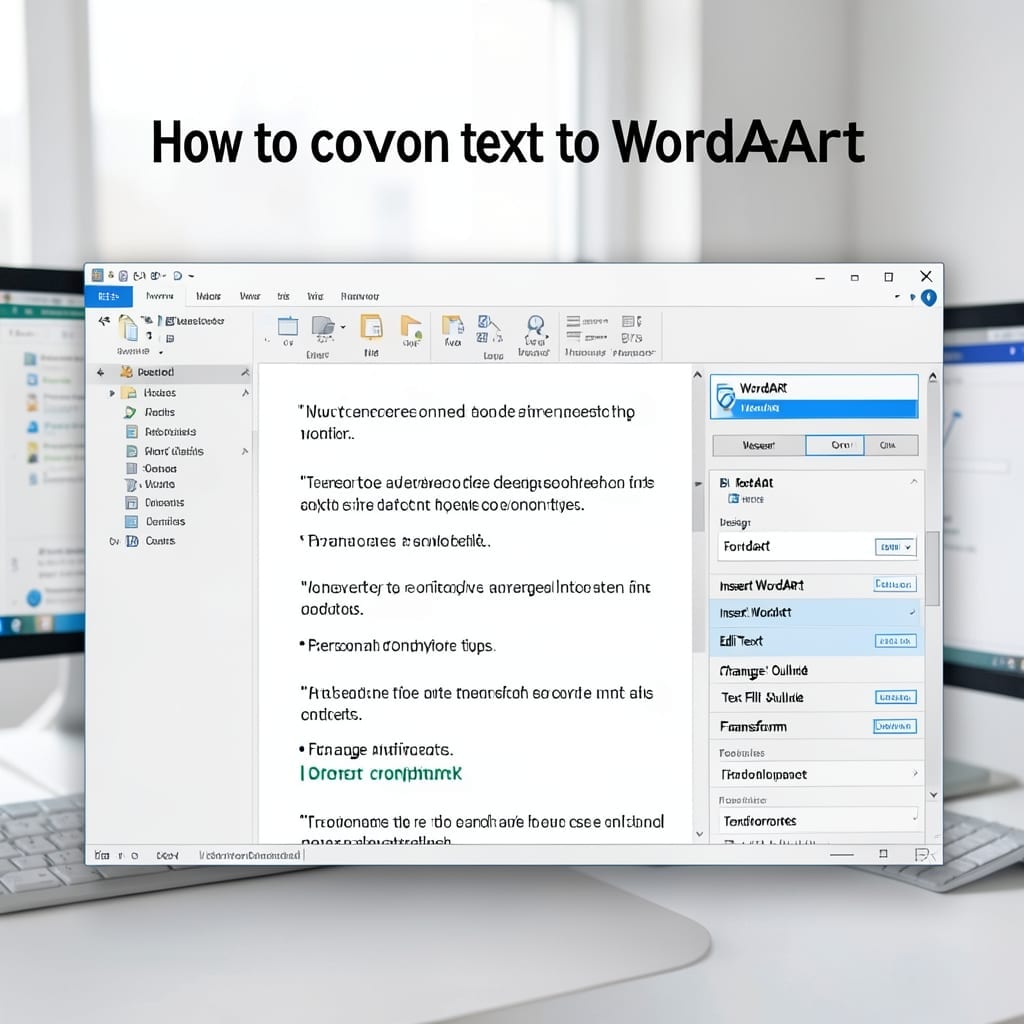The width and height of the screenshot is (1024, 1024).
Task: Click the icon beside Worno
Action: coord(131,485)
